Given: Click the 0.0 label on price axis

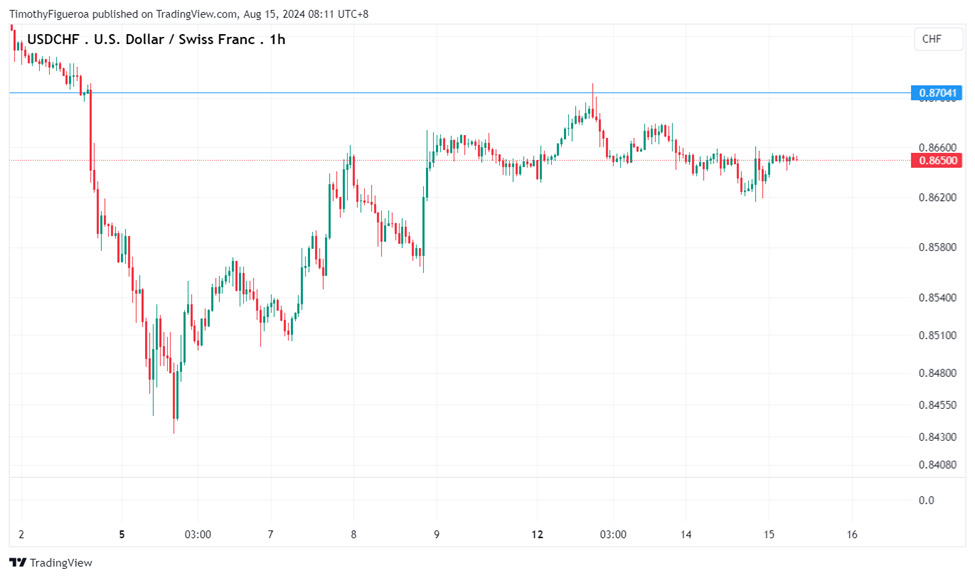Looking at the screenshot, I should click(926, 500).
